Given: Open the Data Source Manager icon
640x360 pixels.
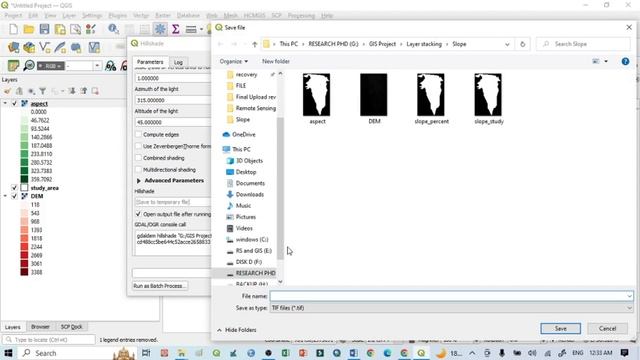Looking at the screenshot, I should tap(13, 47).
